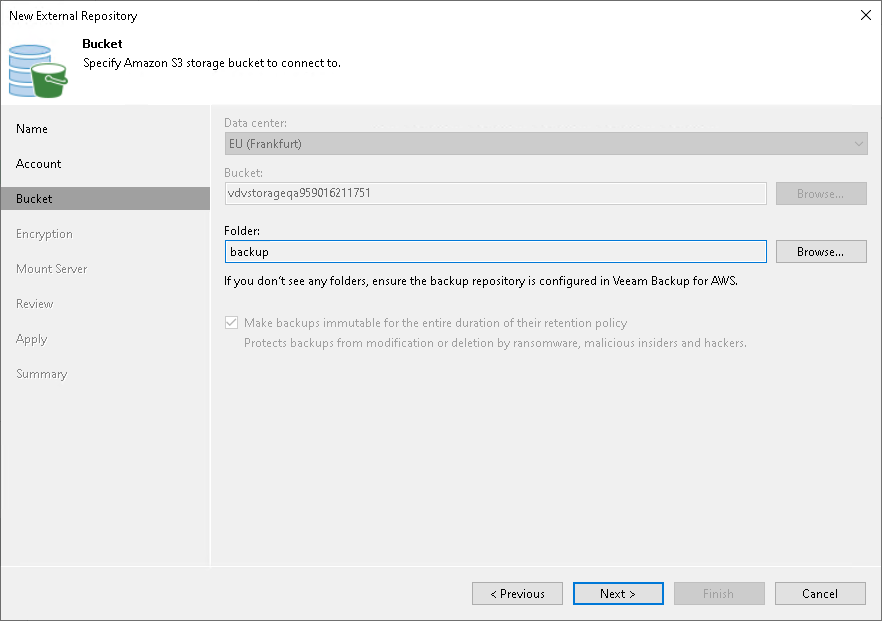Click the 'New External Repository' title text
Image resolution: width=882 pixels, height=621 pixels.
pos(73,16)
